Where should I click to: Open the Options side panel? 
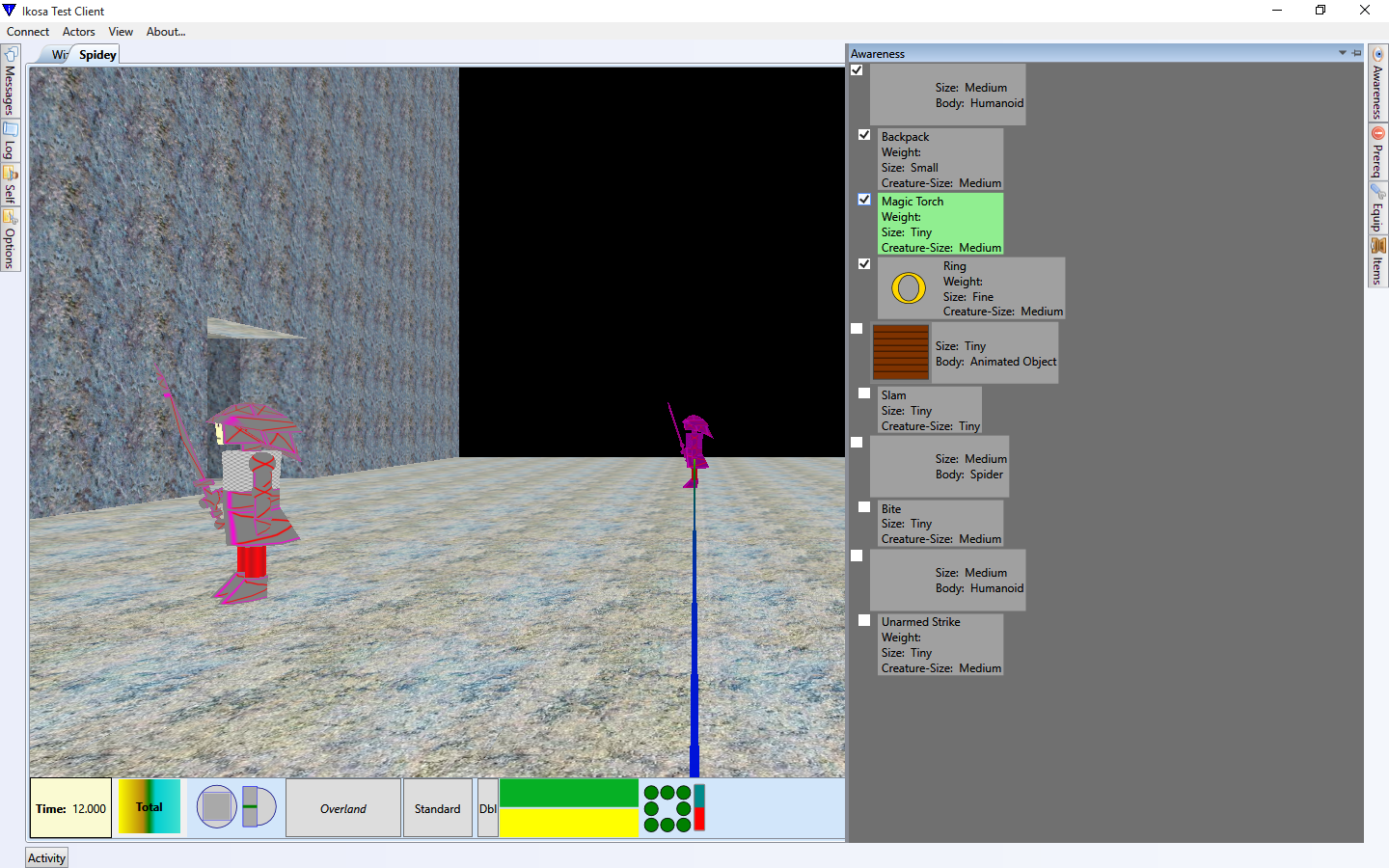[10, 239]
